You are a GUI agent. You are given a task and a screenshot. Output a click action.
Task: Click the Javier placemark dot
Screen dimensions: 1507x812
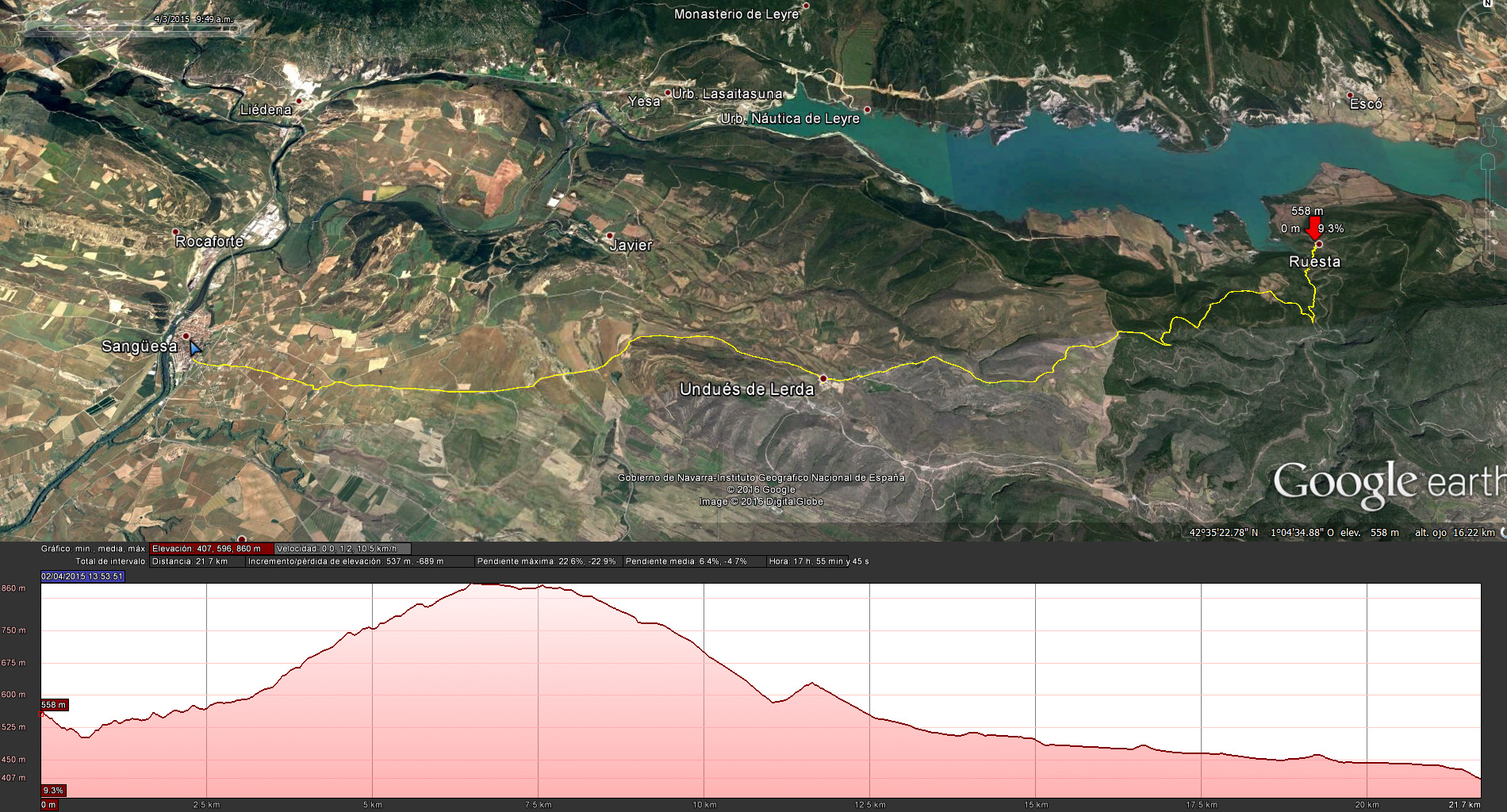[x=609, y=236]
